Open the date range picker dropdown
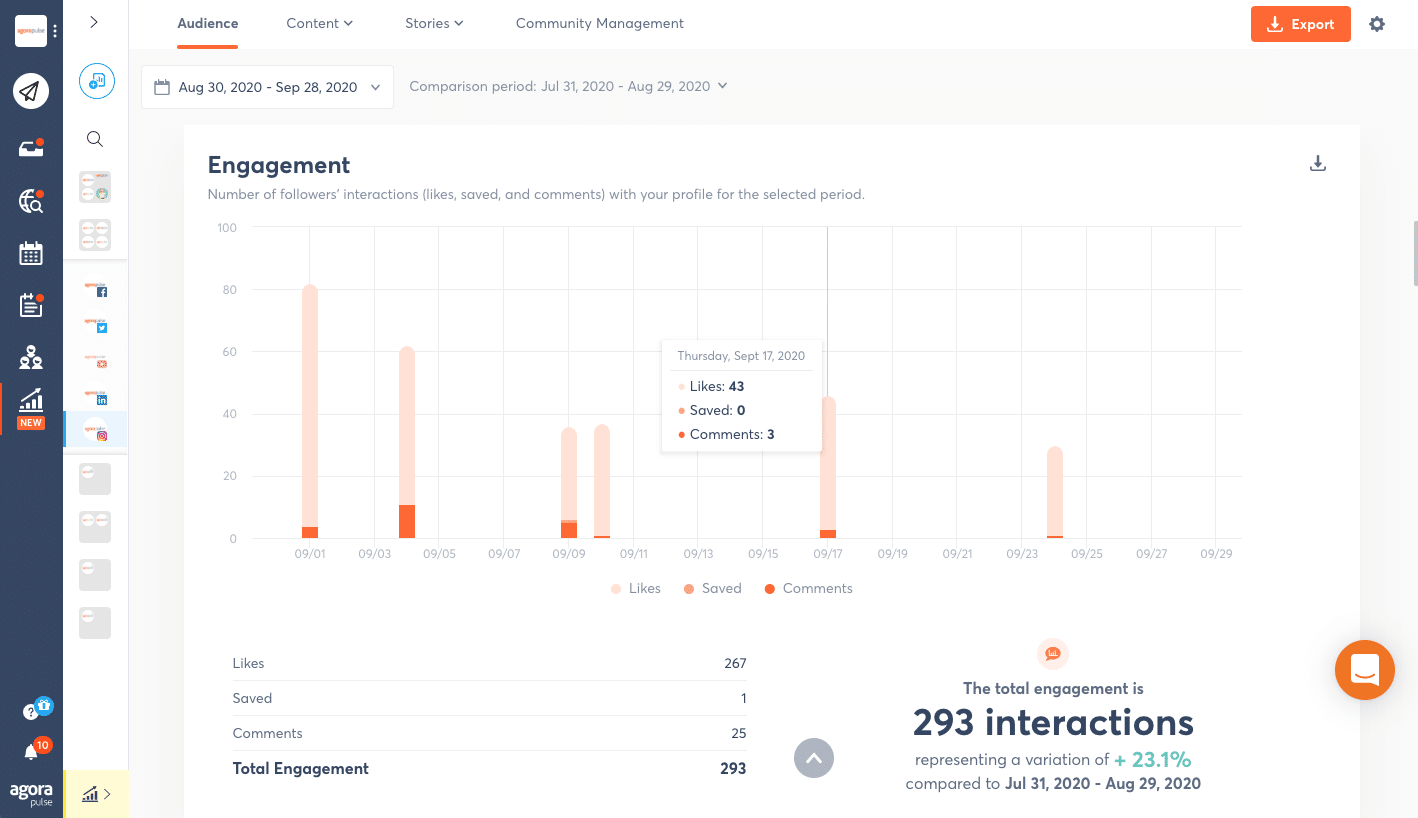The height and width of the screenshot is (818, 1418). [x=267, y=87]
